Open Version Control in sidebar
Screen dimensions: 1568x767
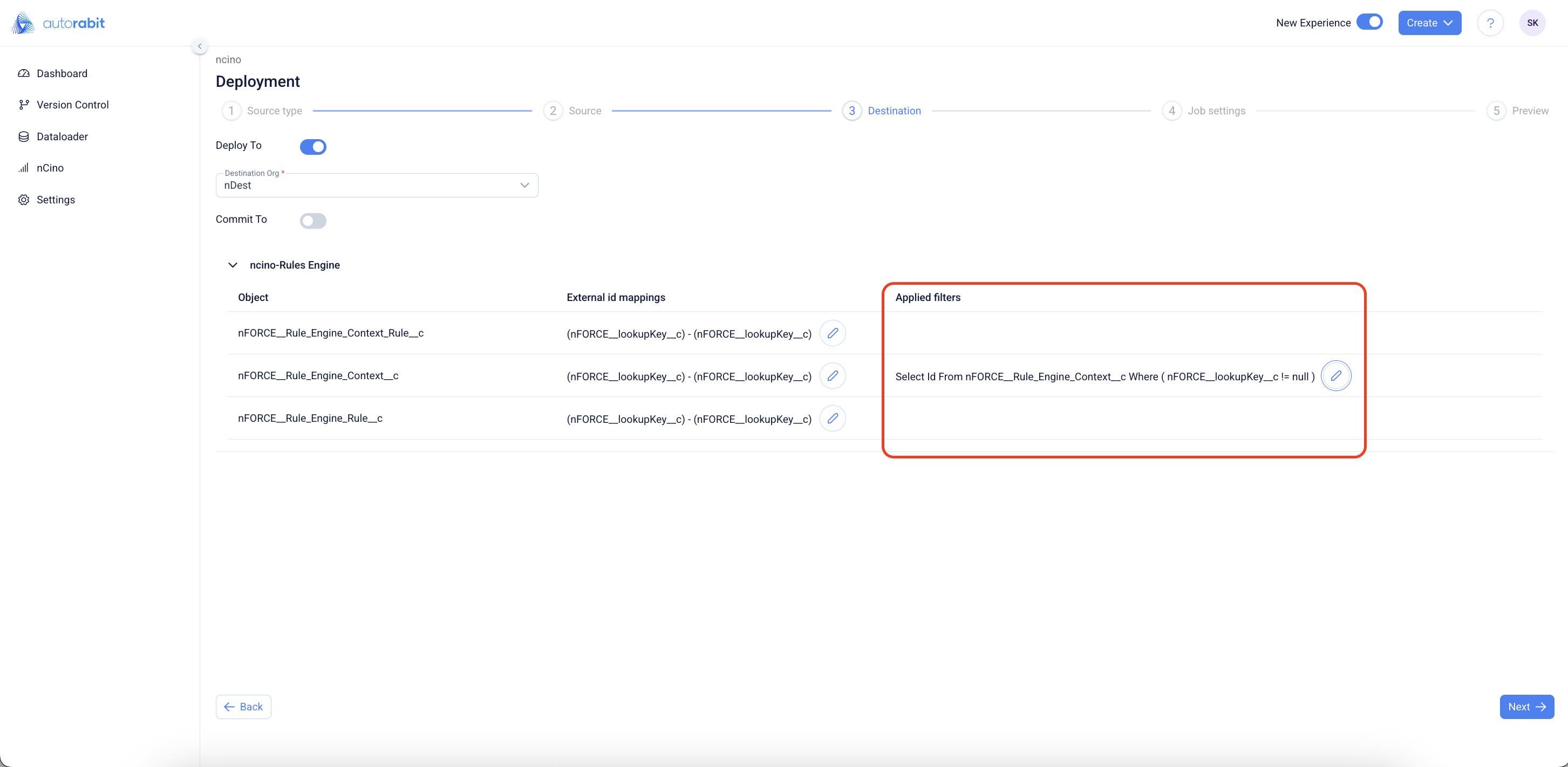click(x=72, y=105)
